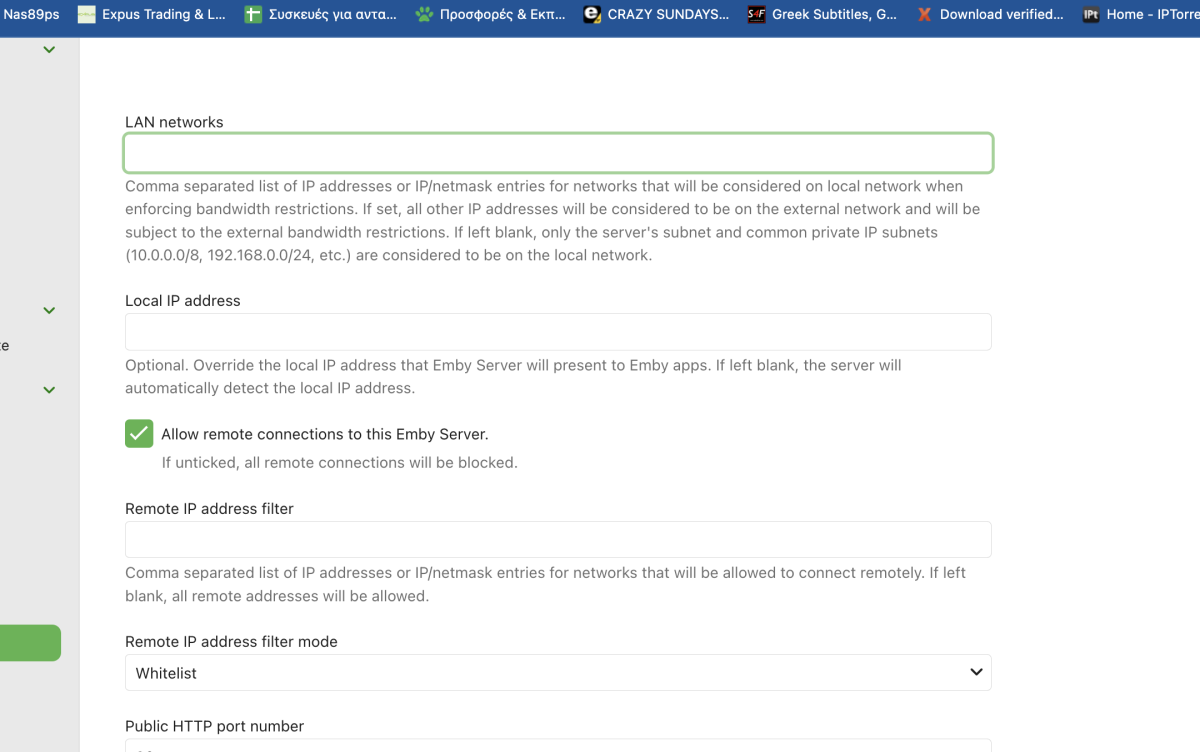Focus the LAN networks input field
The height and width of the screenshot is (752, 1200).
click(x=558, y=152)
